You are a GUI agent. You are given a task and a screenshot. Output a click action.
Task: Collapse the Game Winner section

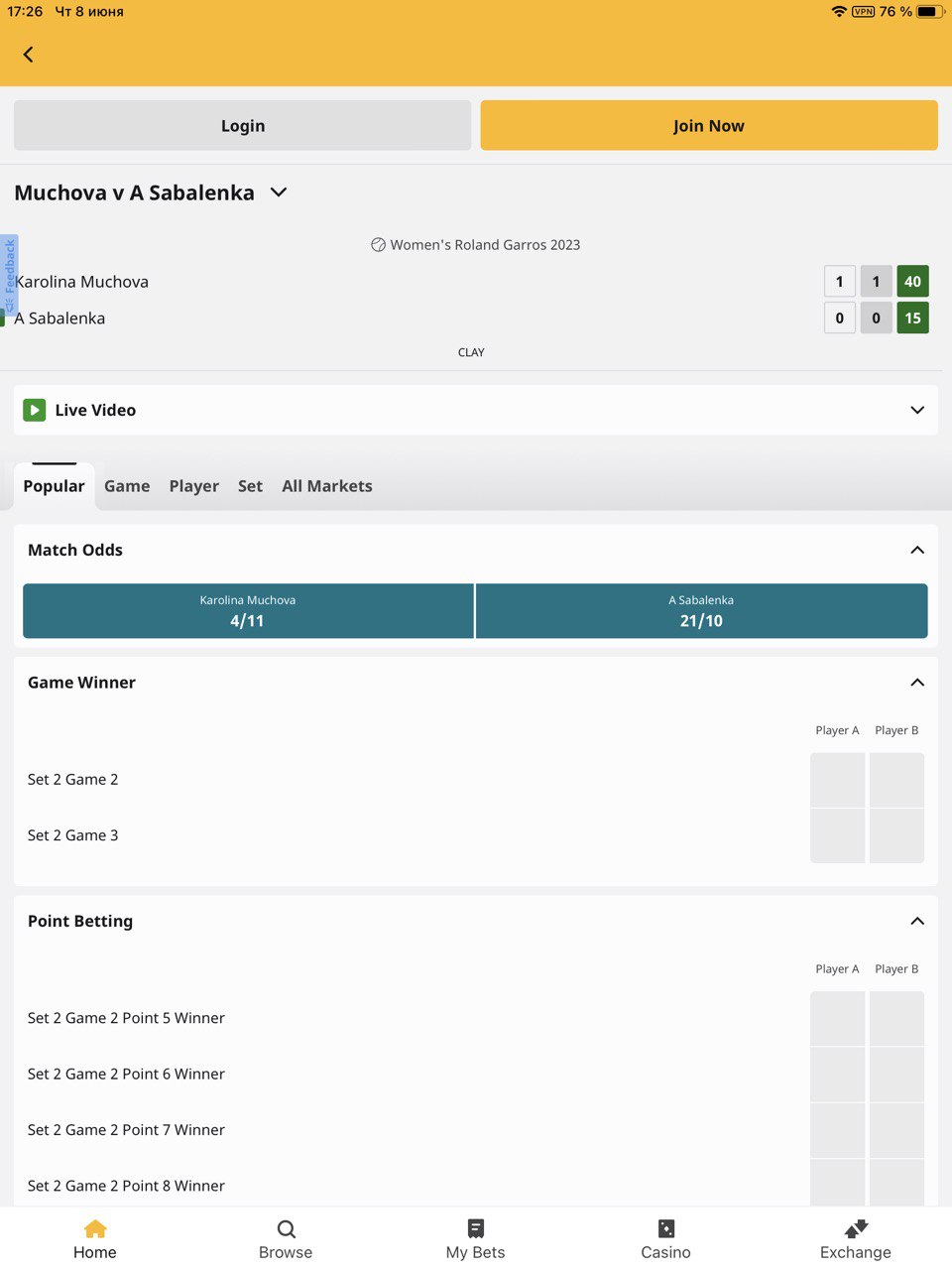pos(917,683)
